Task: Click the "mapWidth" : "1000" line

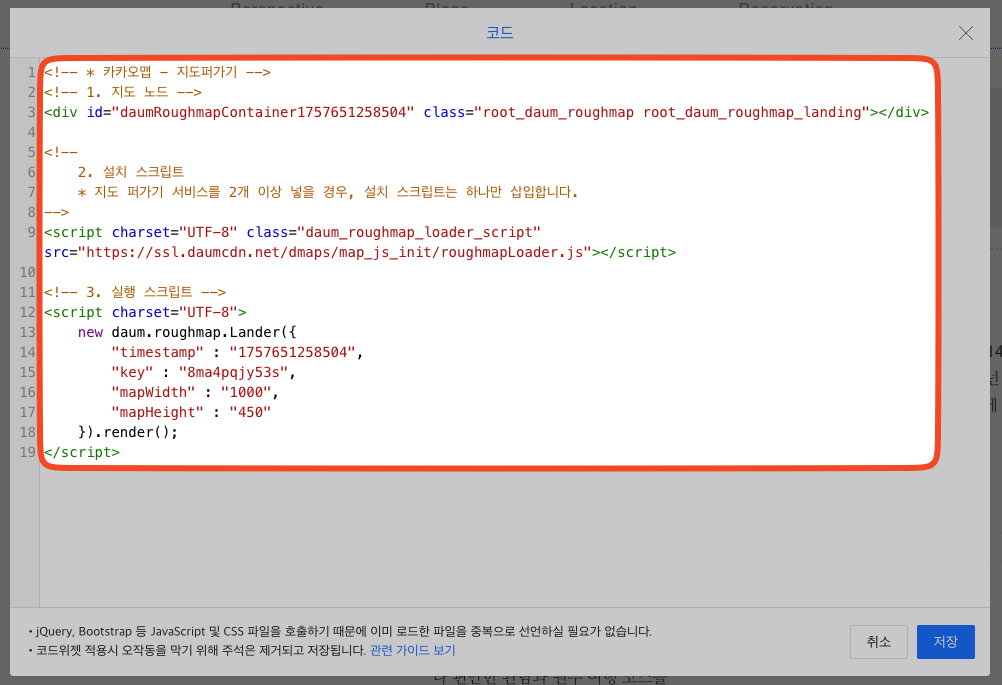Action: 195,392
